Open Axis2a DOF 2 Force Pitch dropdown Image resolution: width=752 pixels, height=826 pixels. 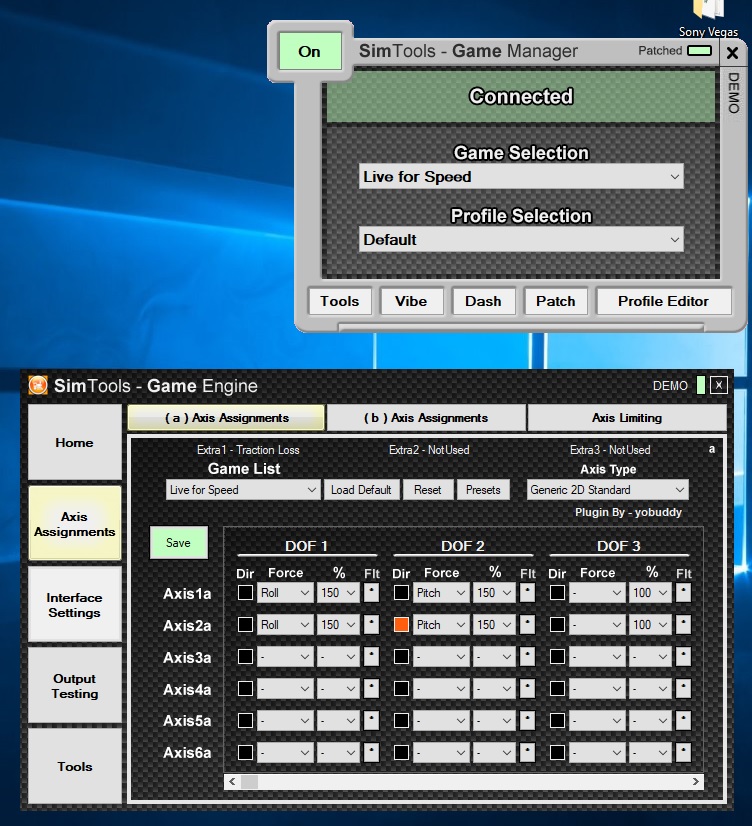(x=441, y=625)
